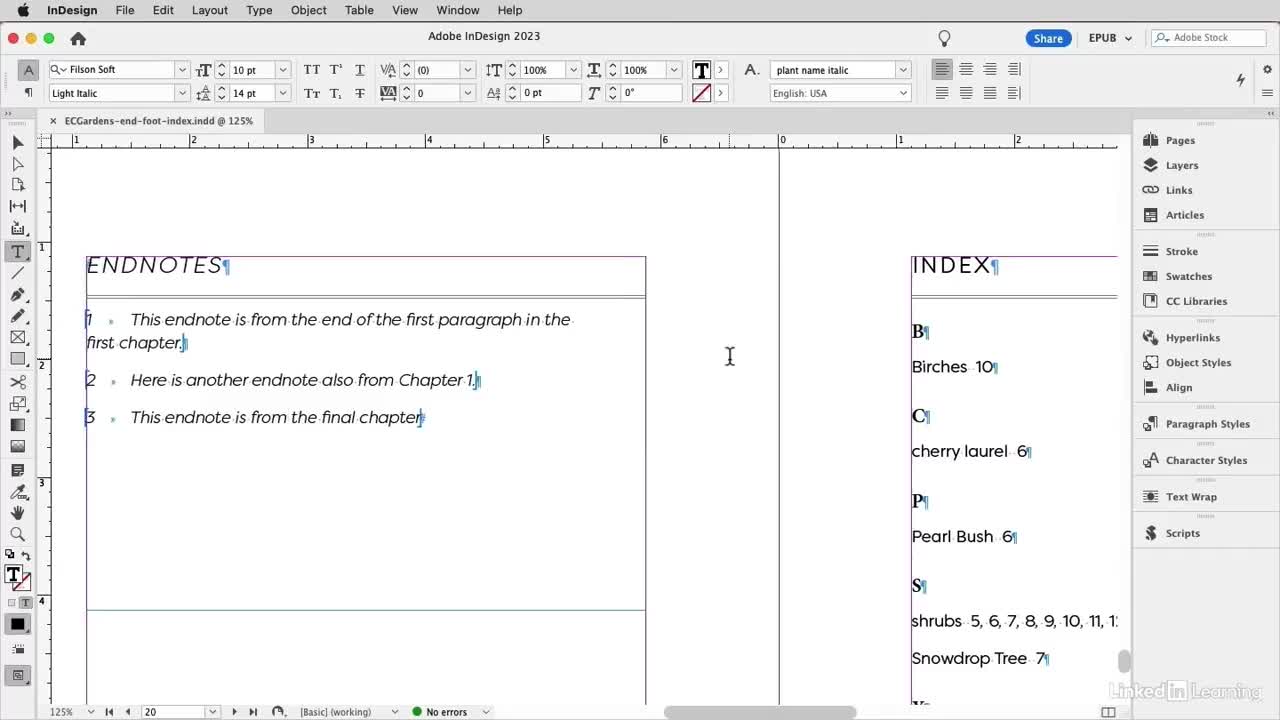The image size is (1280, 720).
Task: Click the text fill color swatch
Action: click(701, 70)
